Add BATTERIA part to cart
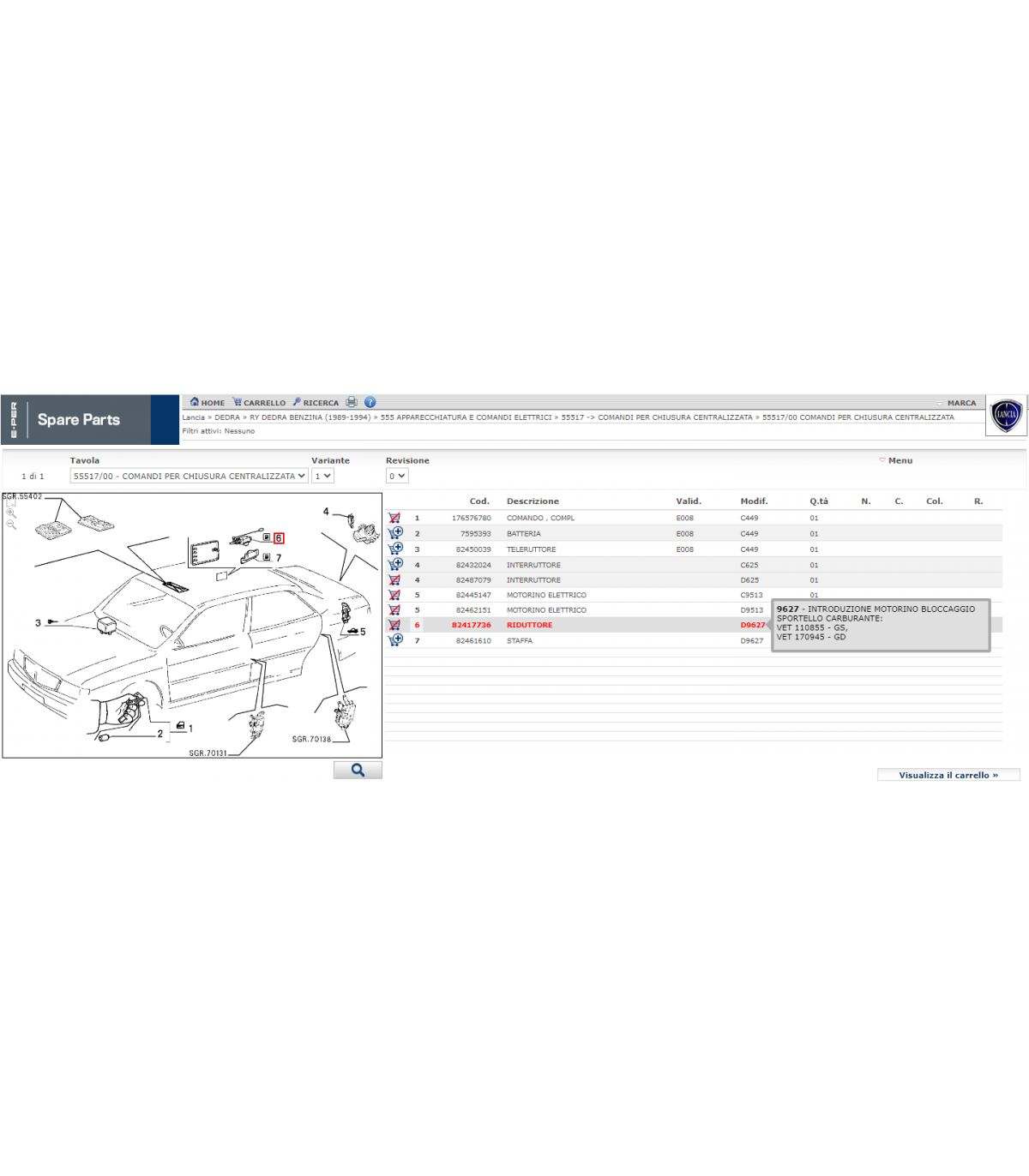Viewport: 1029px width, 1176px height. pos(395,533)
